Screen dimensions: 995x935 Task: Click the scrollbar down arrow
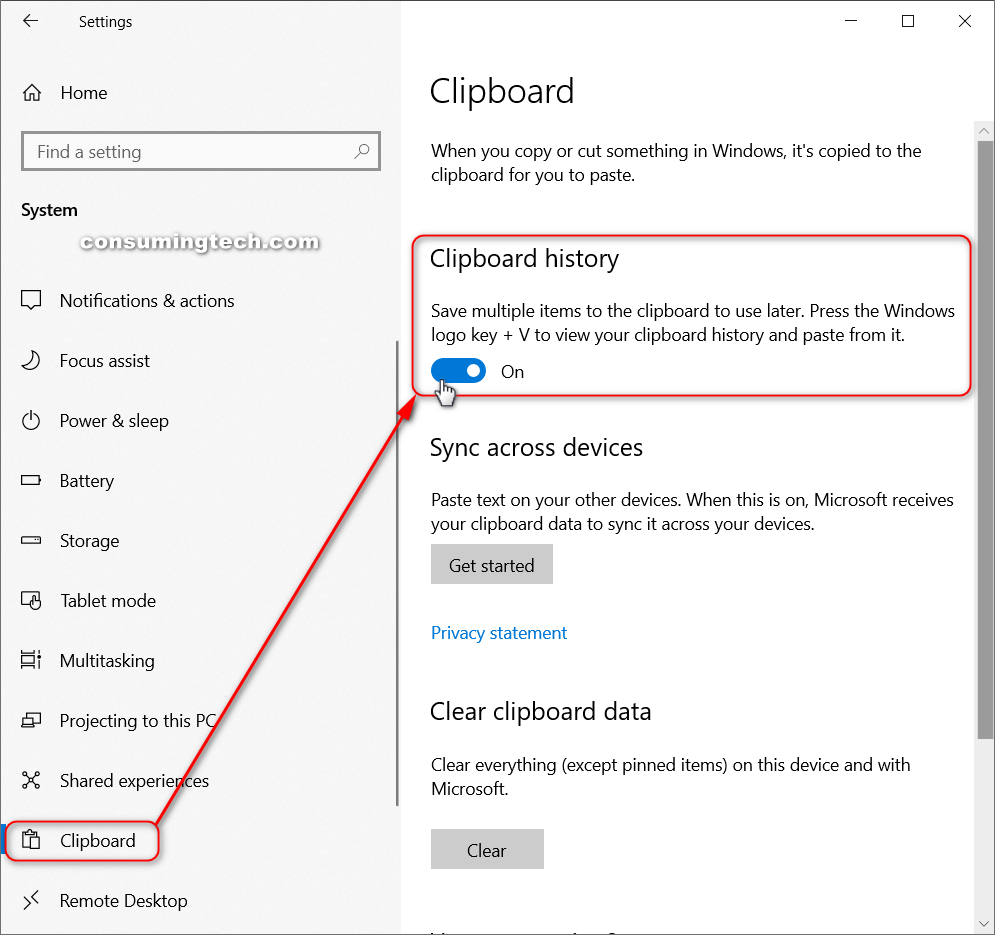click(984, 923)
